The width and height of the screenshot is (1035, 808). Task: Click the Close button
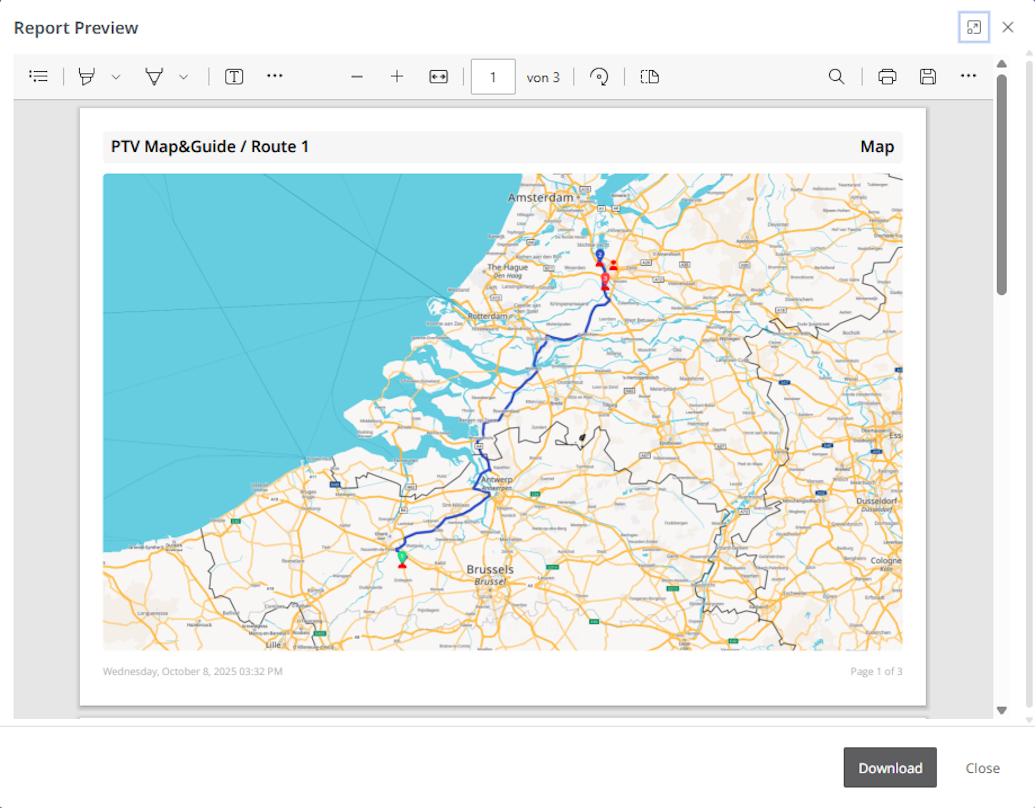click(x=982, y=767)
